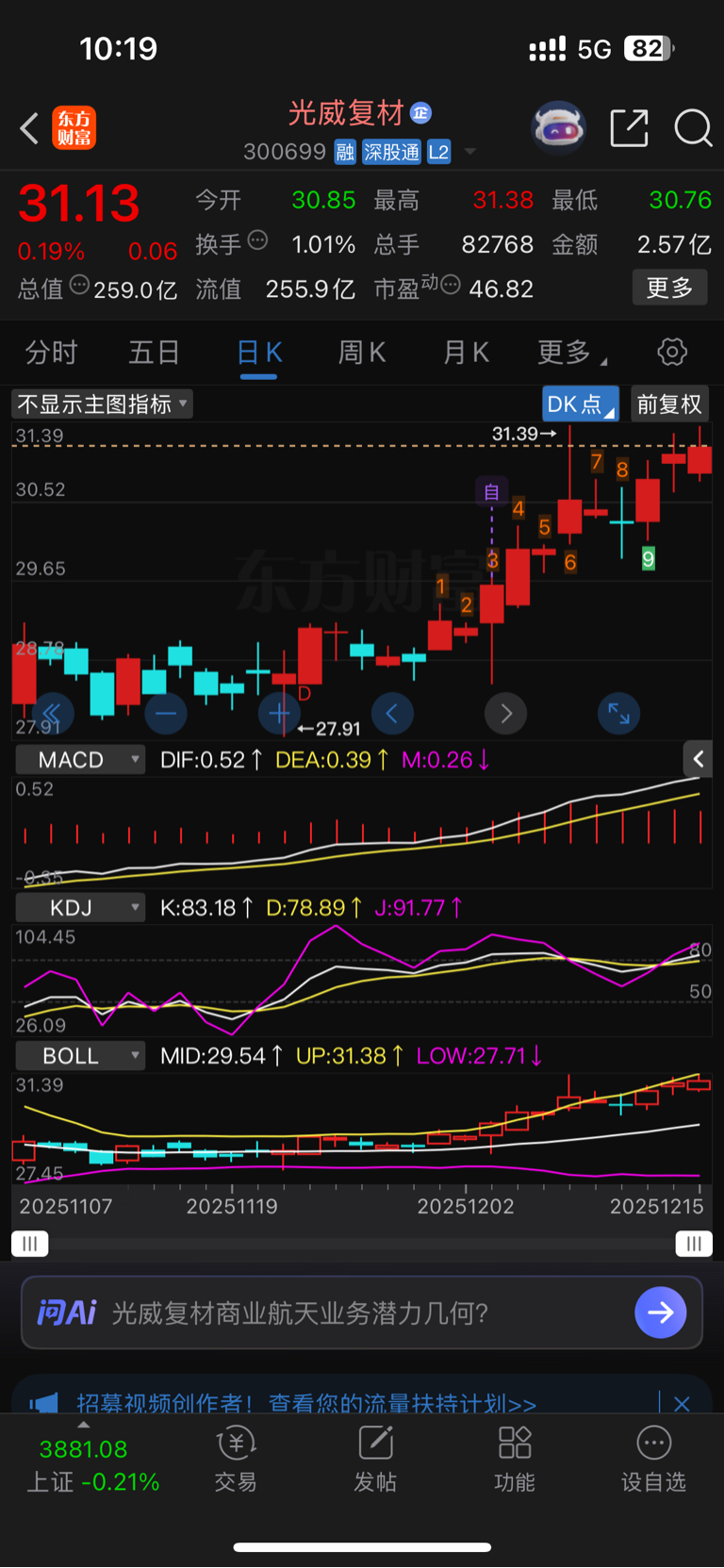Tap MID:29.54 BOLL value
724x1568 pixels.
[222, 1056]
